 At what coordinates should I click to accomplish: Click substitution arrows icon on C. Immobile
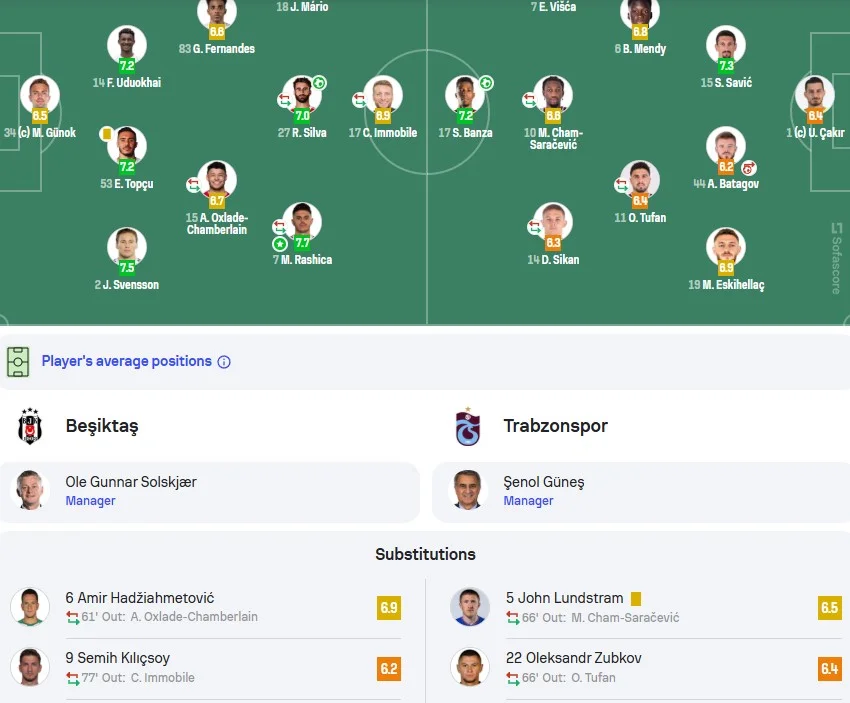tap(358, 100)
